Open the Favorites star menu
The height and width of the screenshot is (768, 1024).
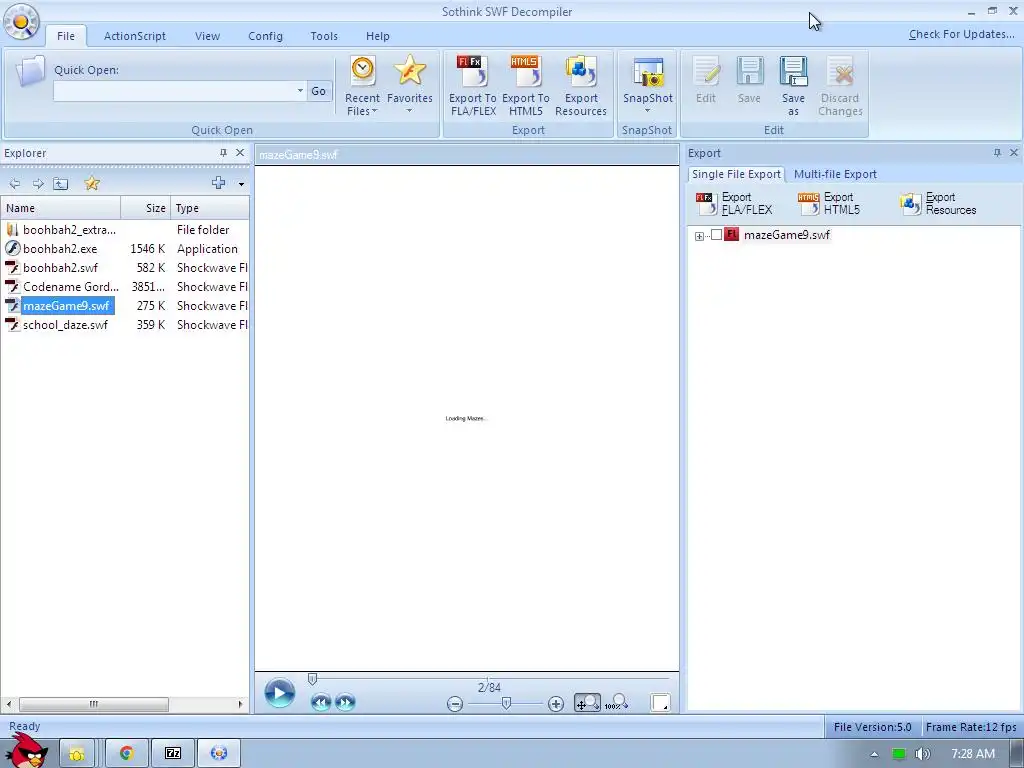click(409, 85)
